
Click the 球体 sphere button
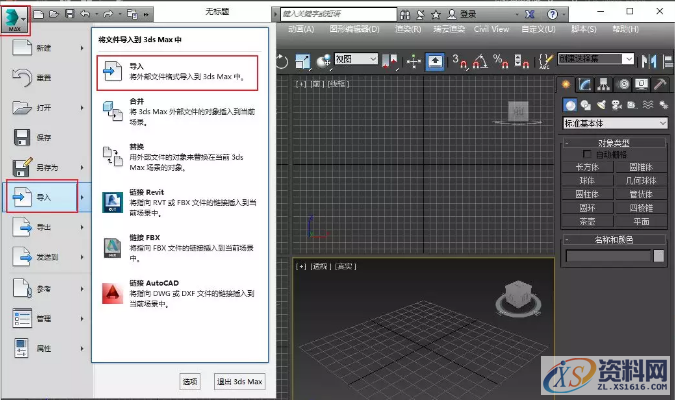coord(587,180)
